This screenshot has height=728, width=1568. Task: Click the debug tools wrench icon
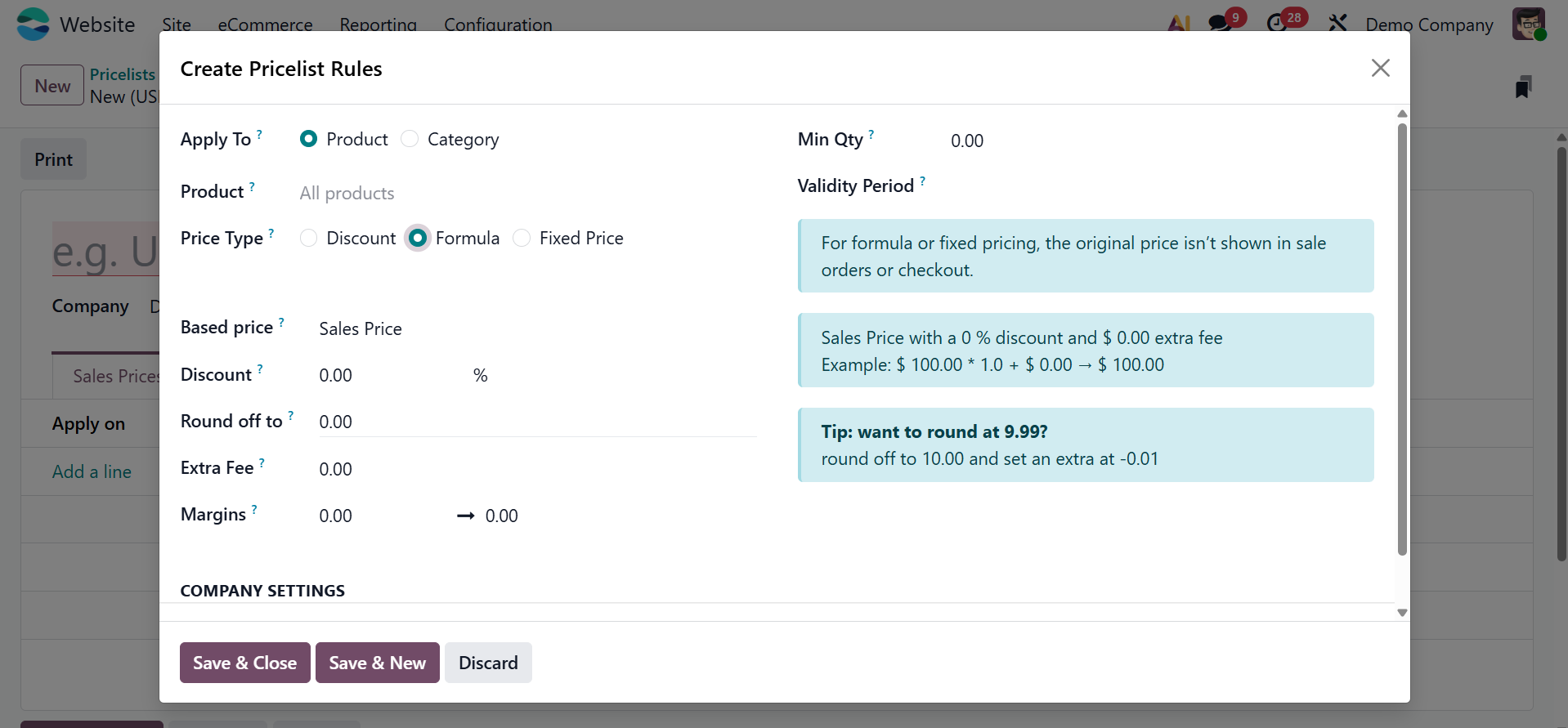pos(1337,23)
